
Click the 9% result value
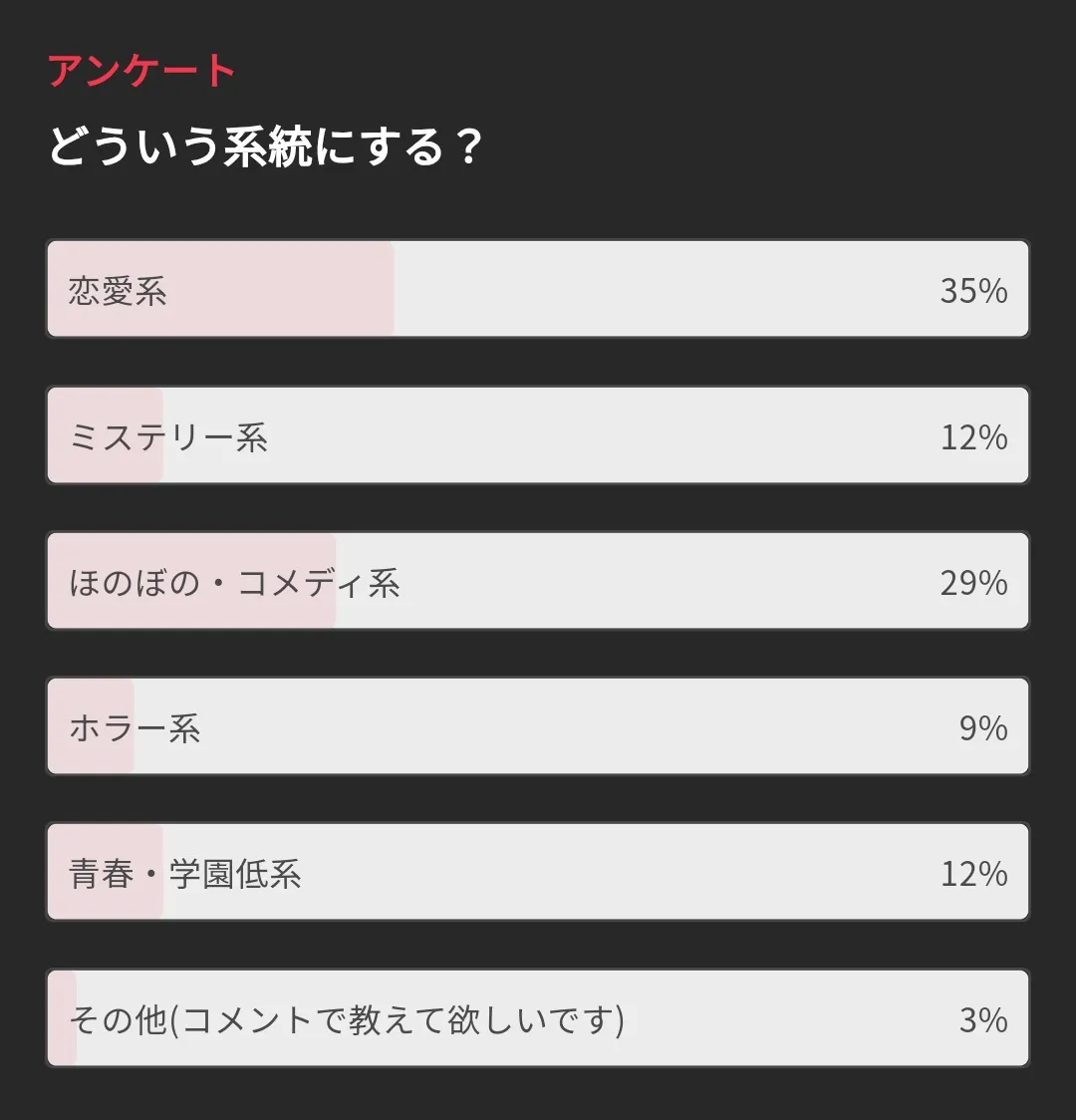[983, 728]
